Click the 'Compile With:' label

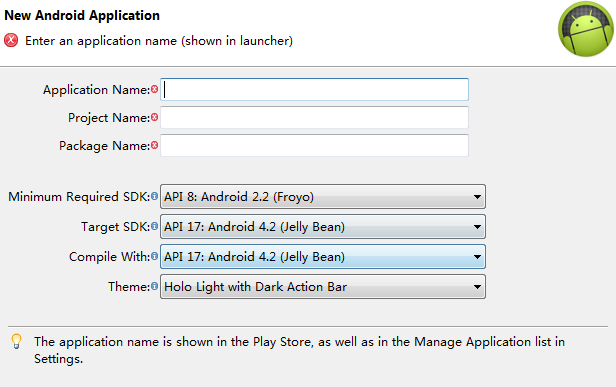coord(109,257)
